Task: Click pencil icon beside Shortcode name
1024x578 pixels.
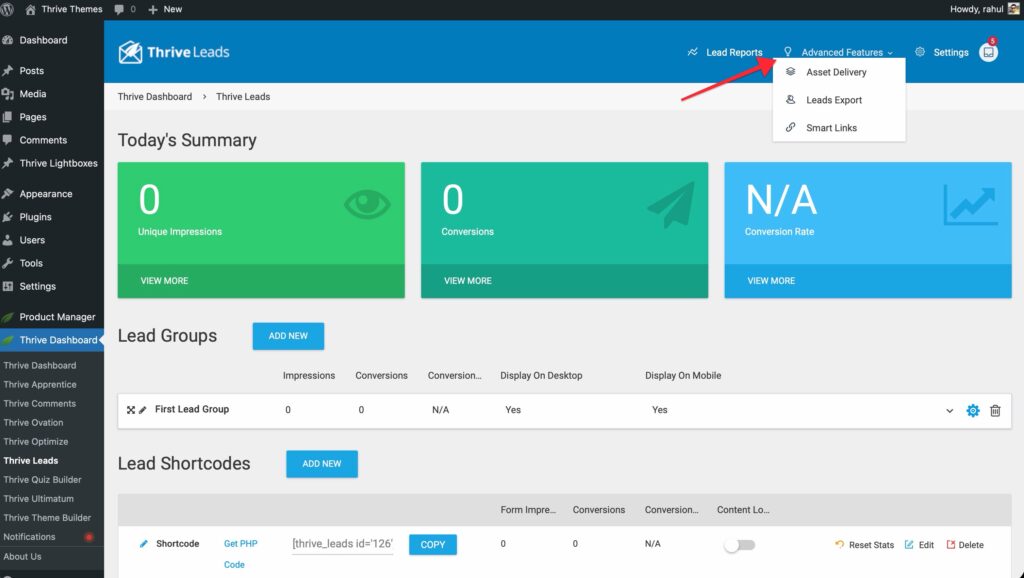Action: pos(144,544)
